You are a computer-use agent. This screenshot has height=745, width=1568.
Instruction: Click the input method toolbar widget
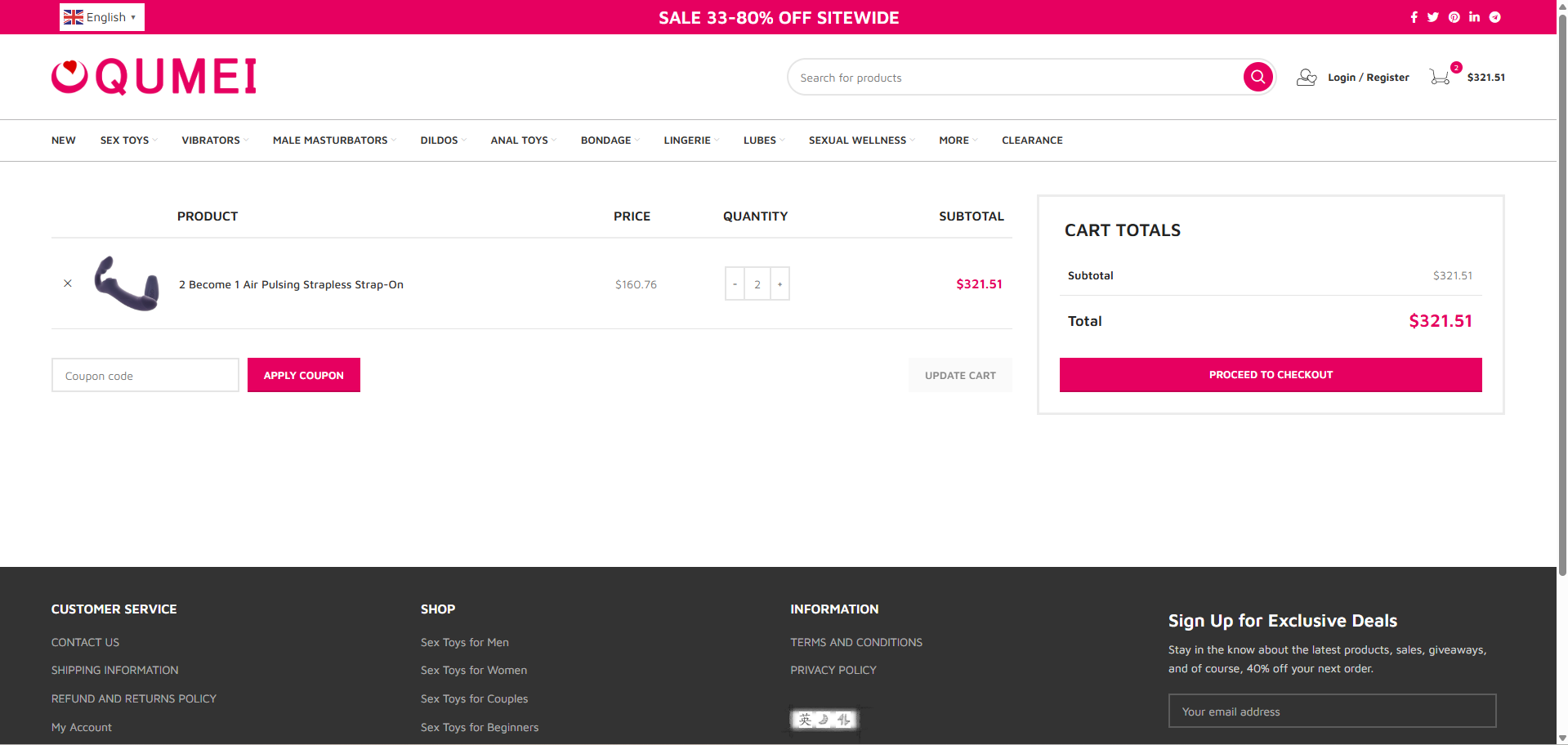(825, 720)
